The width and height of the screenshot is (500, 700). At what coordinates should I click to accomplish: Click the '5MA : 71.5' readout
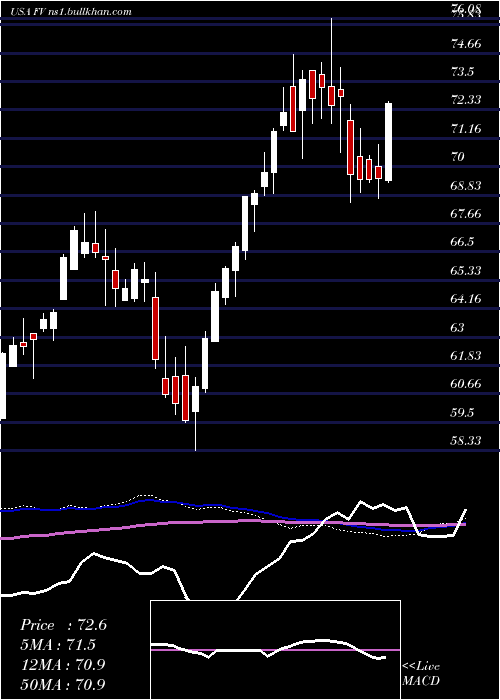(x=58, y=645)
